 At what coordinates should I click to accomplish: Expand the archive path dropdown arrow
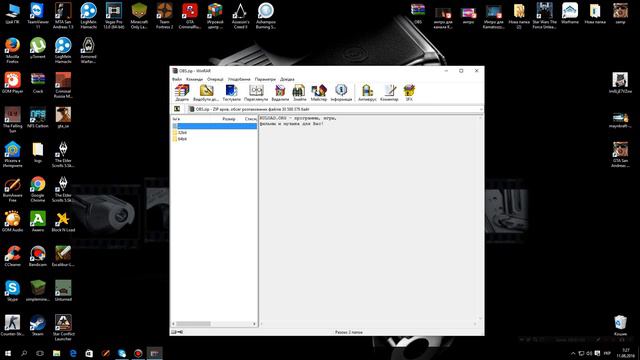(481, 109)
